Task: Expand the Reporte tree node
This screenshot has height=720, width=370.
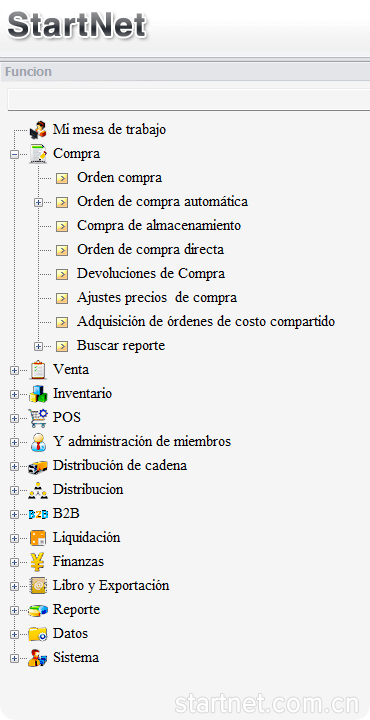Action: [x=14, y=610]
